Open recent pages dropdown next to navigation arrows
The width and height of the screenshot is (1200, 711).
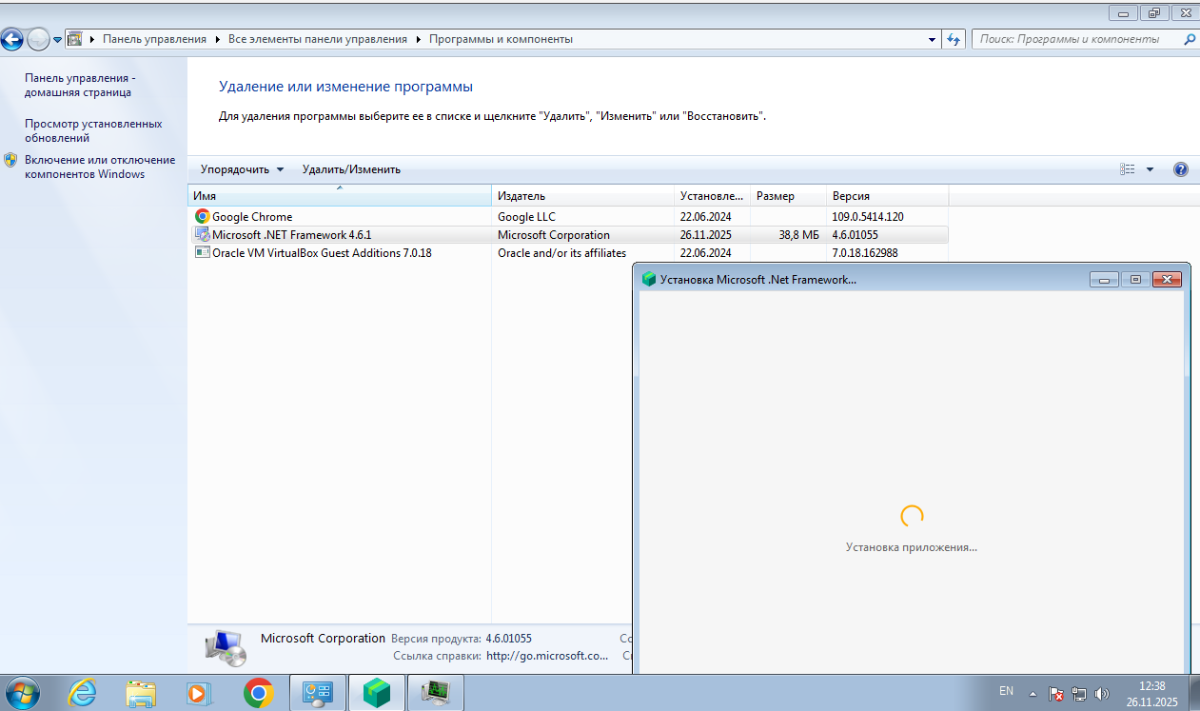pyautogui.click(x=57, y=40)
